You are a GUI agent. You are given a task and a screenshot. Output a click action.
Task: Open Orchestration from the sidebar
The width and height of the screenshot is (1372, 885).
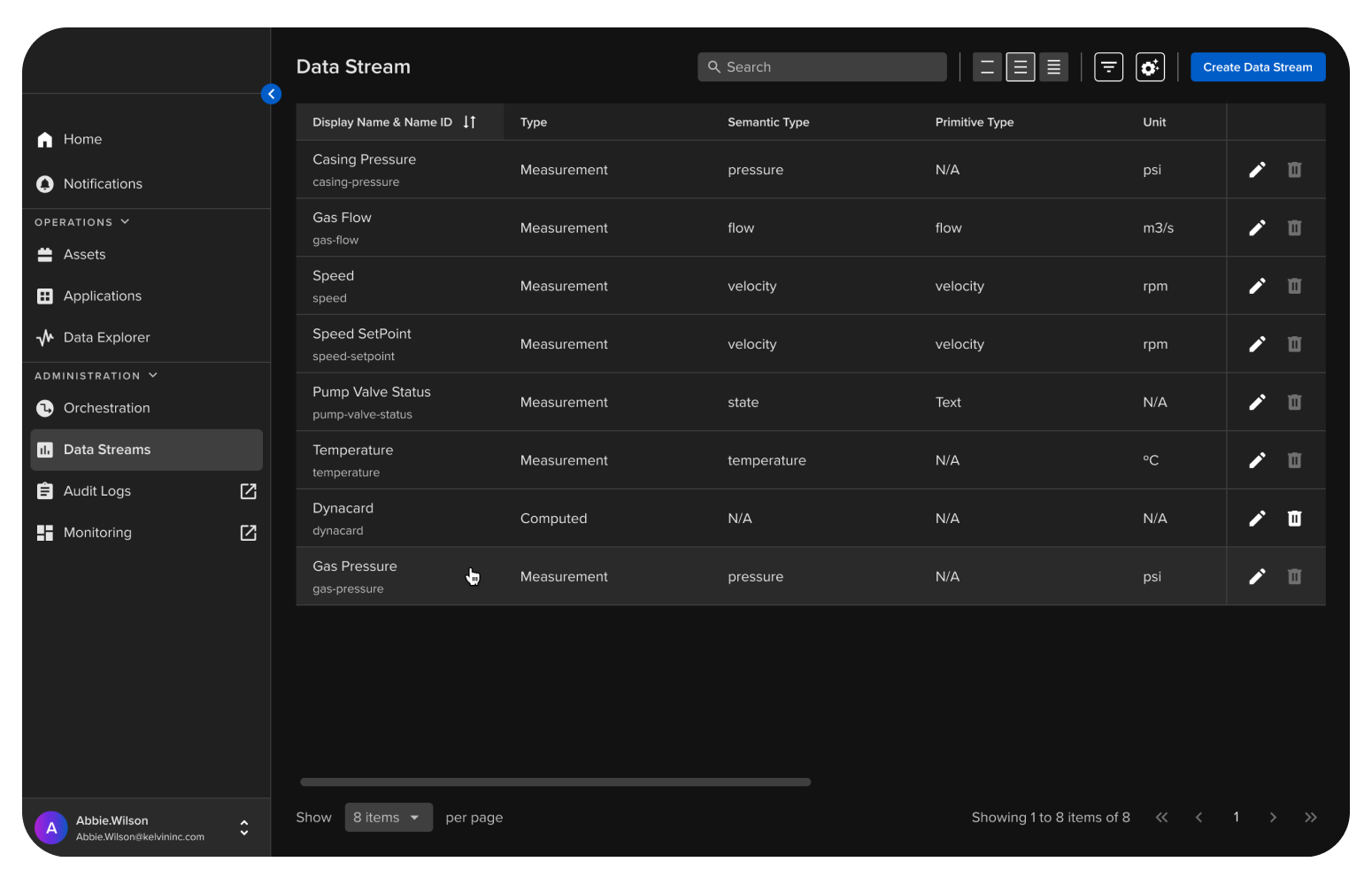pyautogui.click(x=106, y=408)
